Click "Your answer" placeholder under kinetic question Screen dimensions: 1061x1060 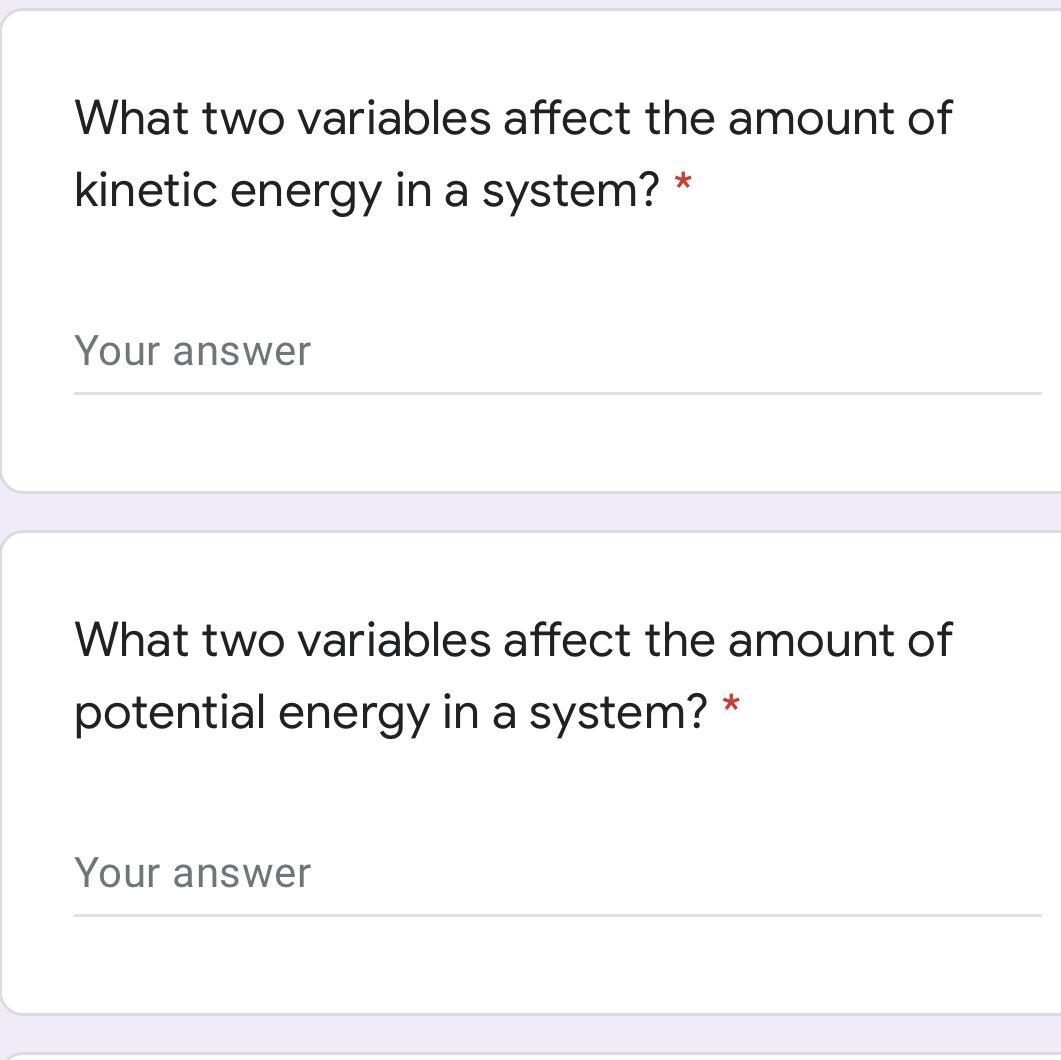pos(192,352)
